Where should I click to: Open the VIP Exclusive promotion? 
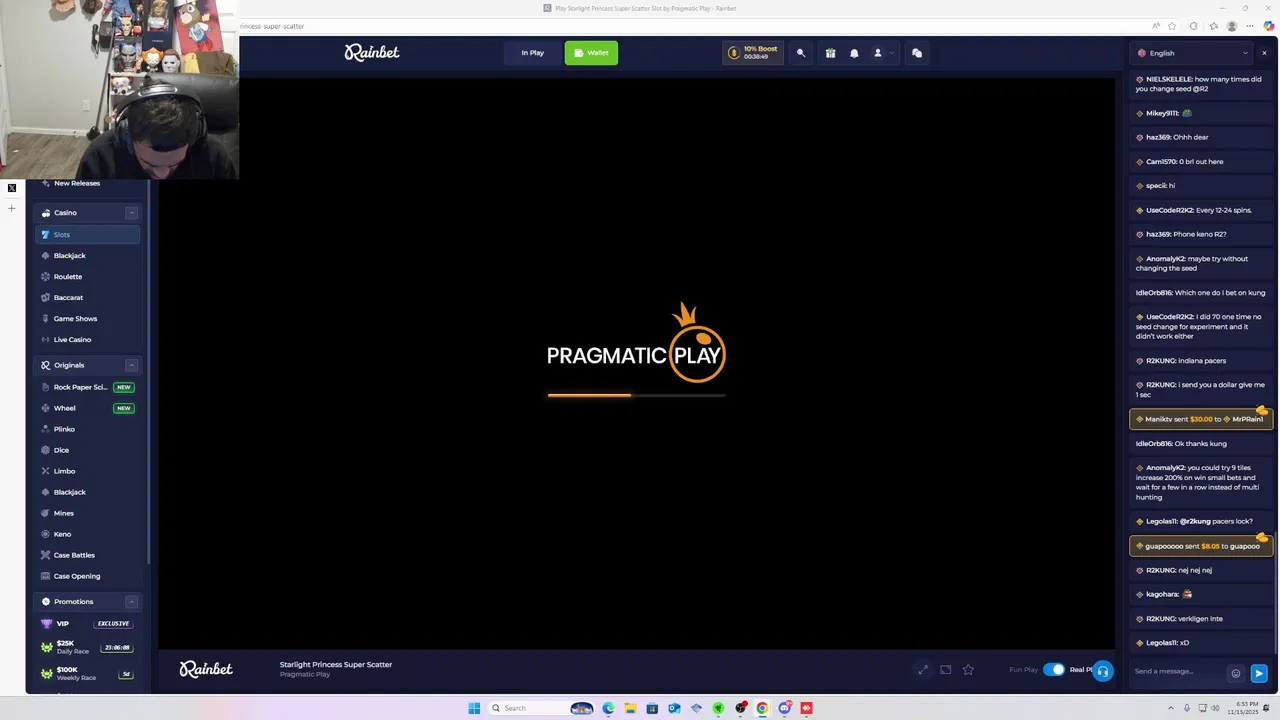(x=88, y=623)
